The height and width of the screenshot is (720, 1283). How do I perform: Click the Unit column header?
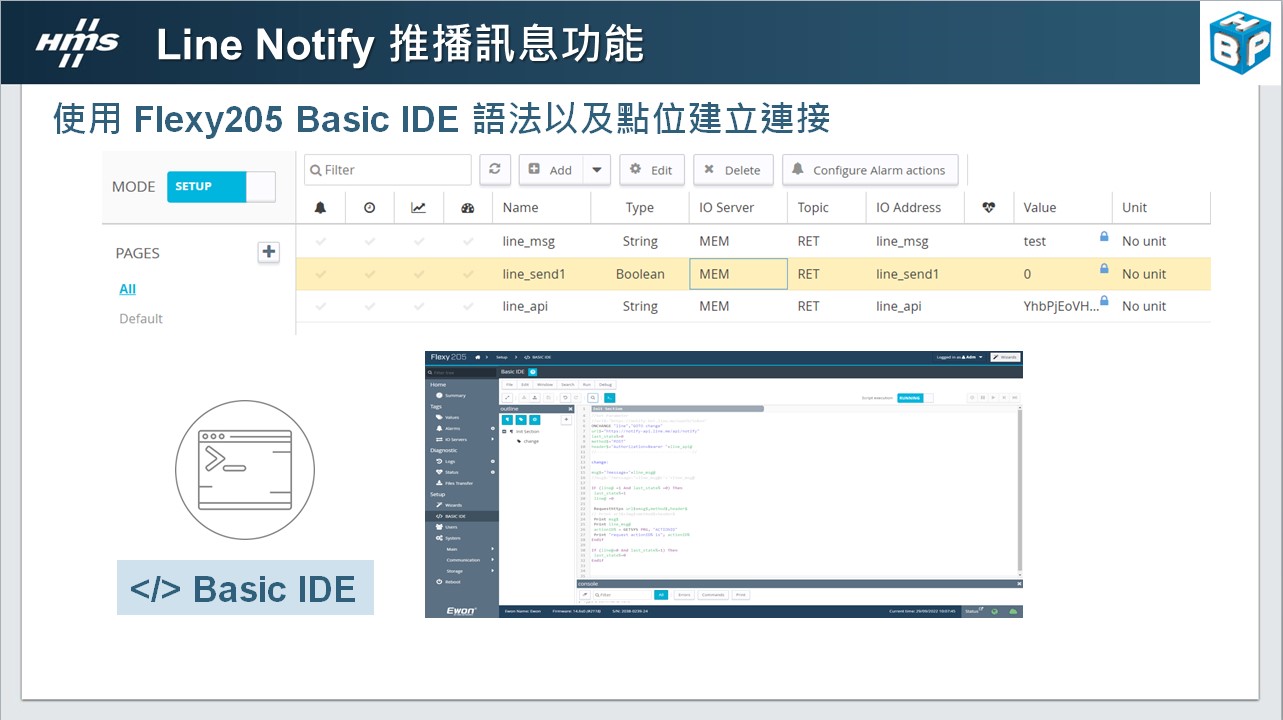pyautogui.click(x=1134, y=208)
